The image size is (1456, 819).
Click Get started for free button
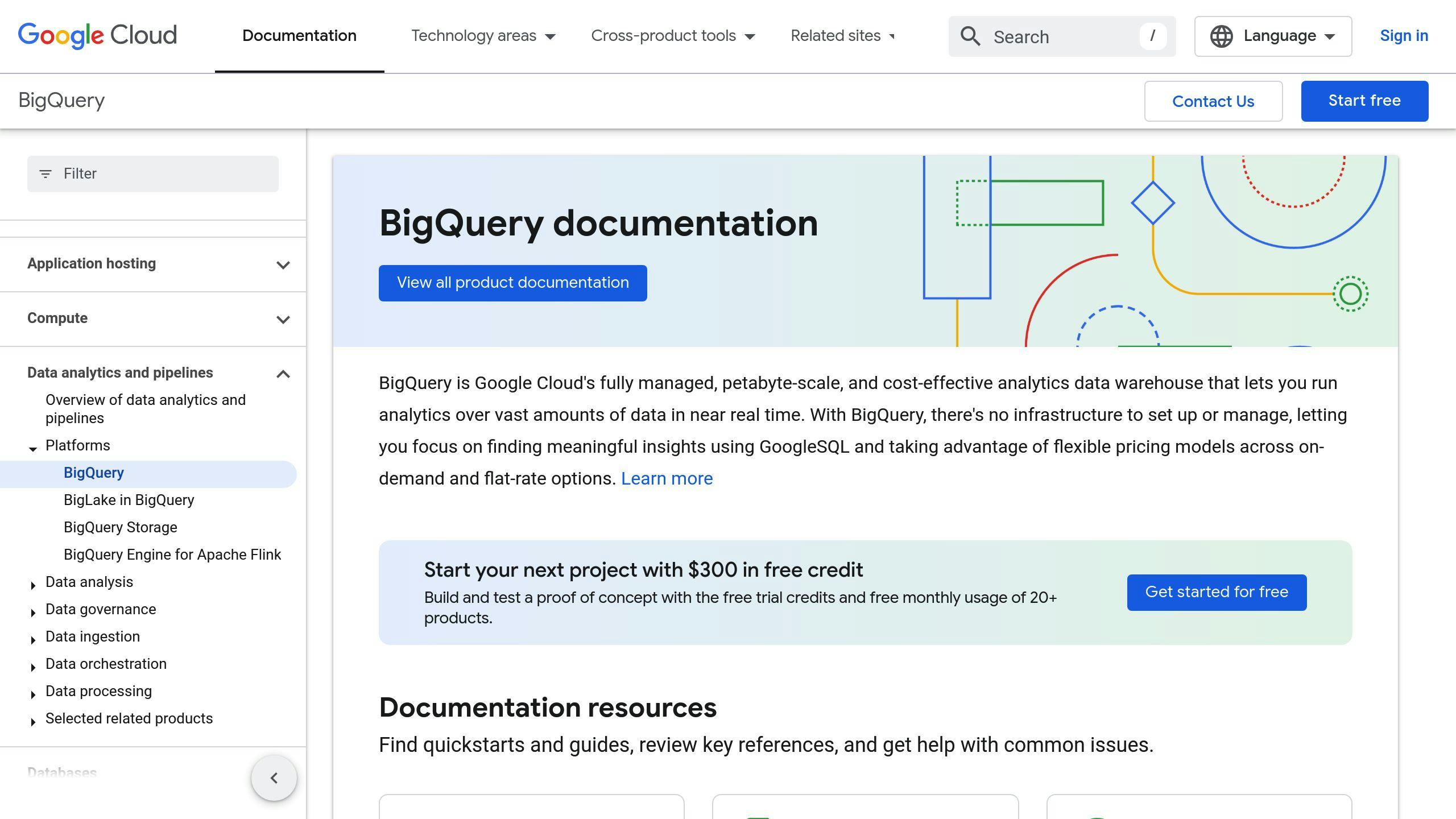coord(1217,593)
